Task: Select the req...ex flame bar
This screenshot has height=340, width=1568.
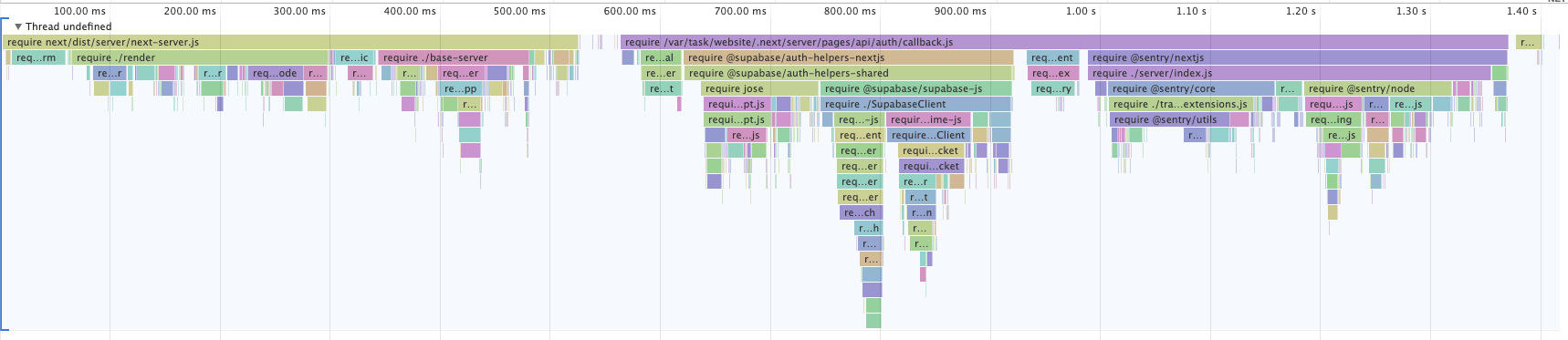Action: 1052,73
